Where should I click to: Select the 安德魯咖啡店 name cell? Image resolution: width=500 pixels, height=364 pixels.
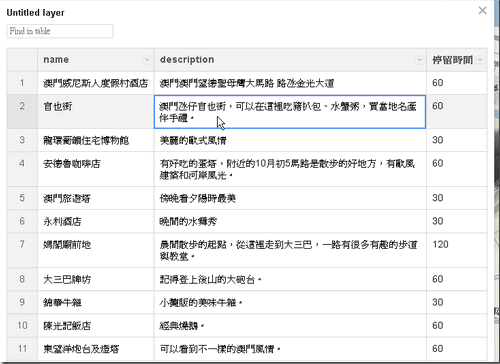tap(96, 169)
